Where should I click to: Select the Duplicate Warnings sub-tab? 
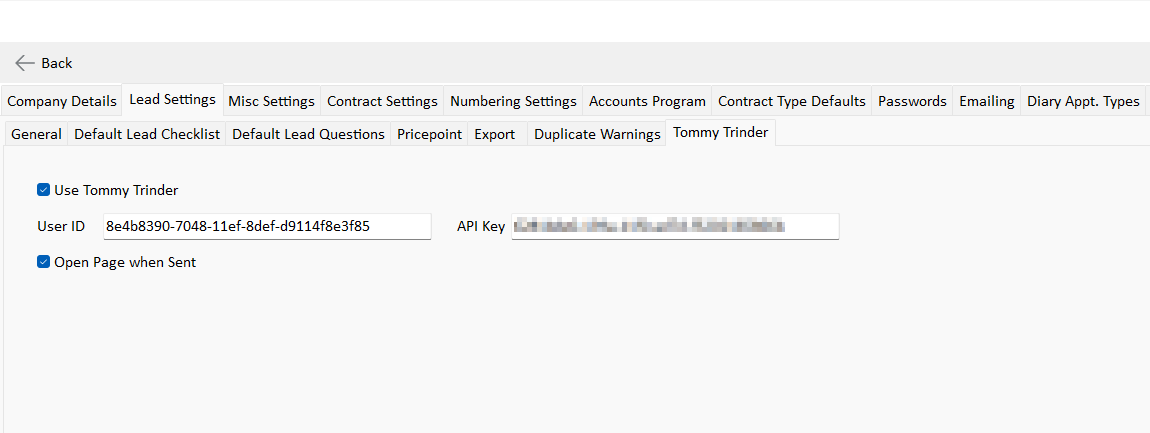tap(597, 134)
